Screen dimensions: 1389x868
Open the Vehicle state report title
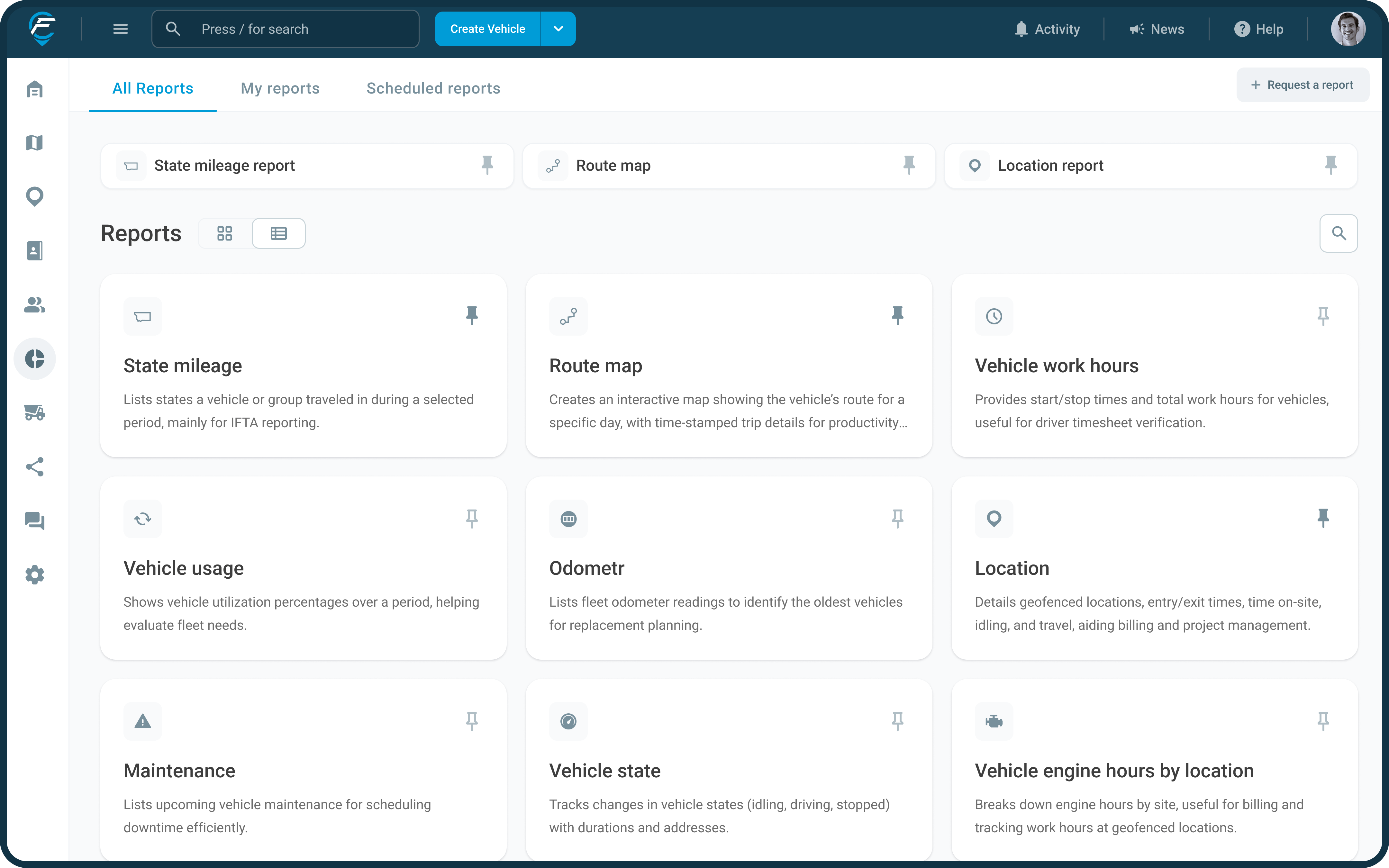tap(605, 771)
